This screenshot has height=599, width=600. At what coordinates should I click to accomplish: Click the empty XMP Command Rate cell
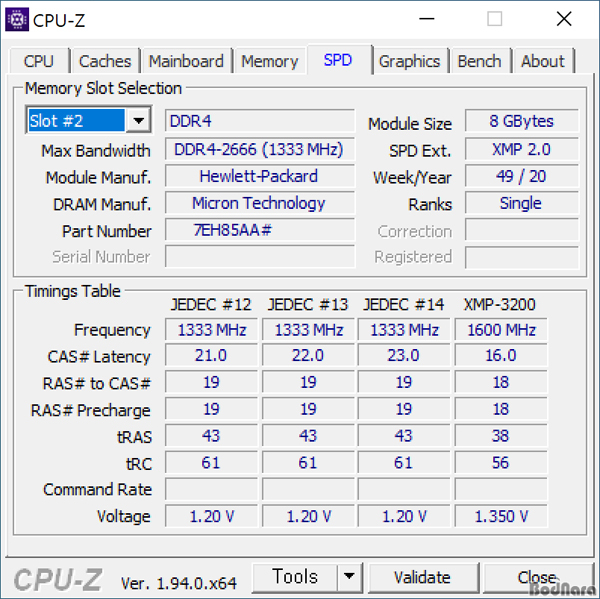tap(501, 489)
